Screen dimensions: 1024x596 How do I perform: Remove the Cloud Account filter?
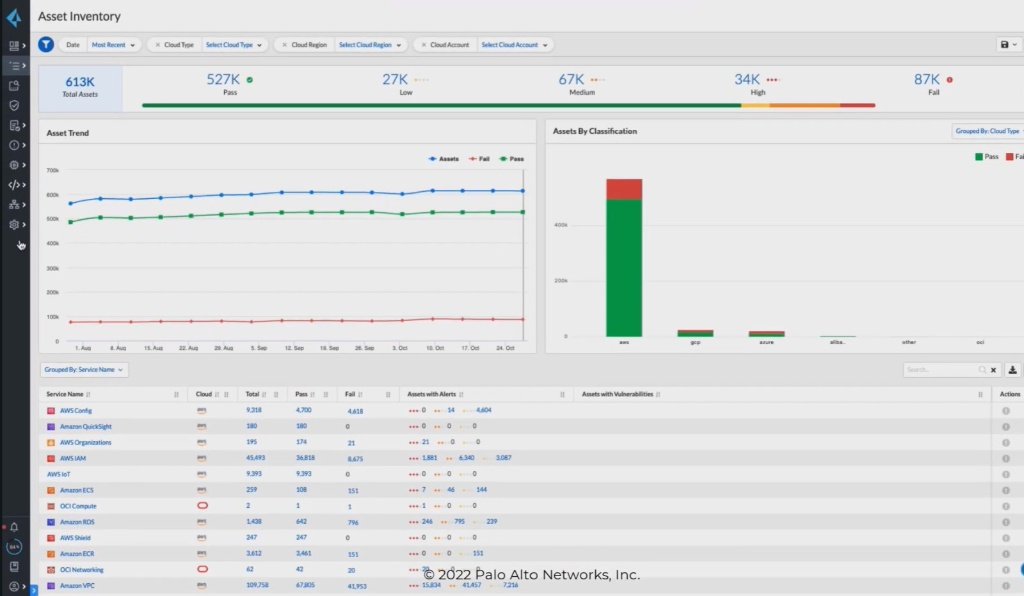pyautogui.click(x=423, y=45)
